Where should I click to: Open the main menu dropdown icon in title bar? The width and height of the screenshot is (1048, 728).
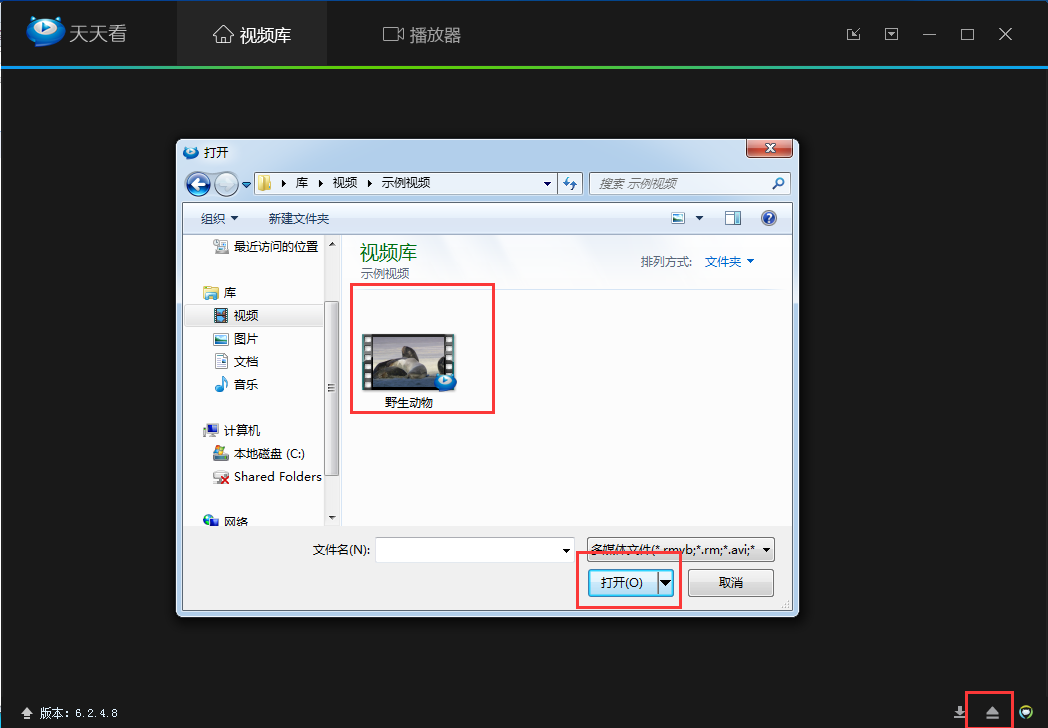point(891,34)
